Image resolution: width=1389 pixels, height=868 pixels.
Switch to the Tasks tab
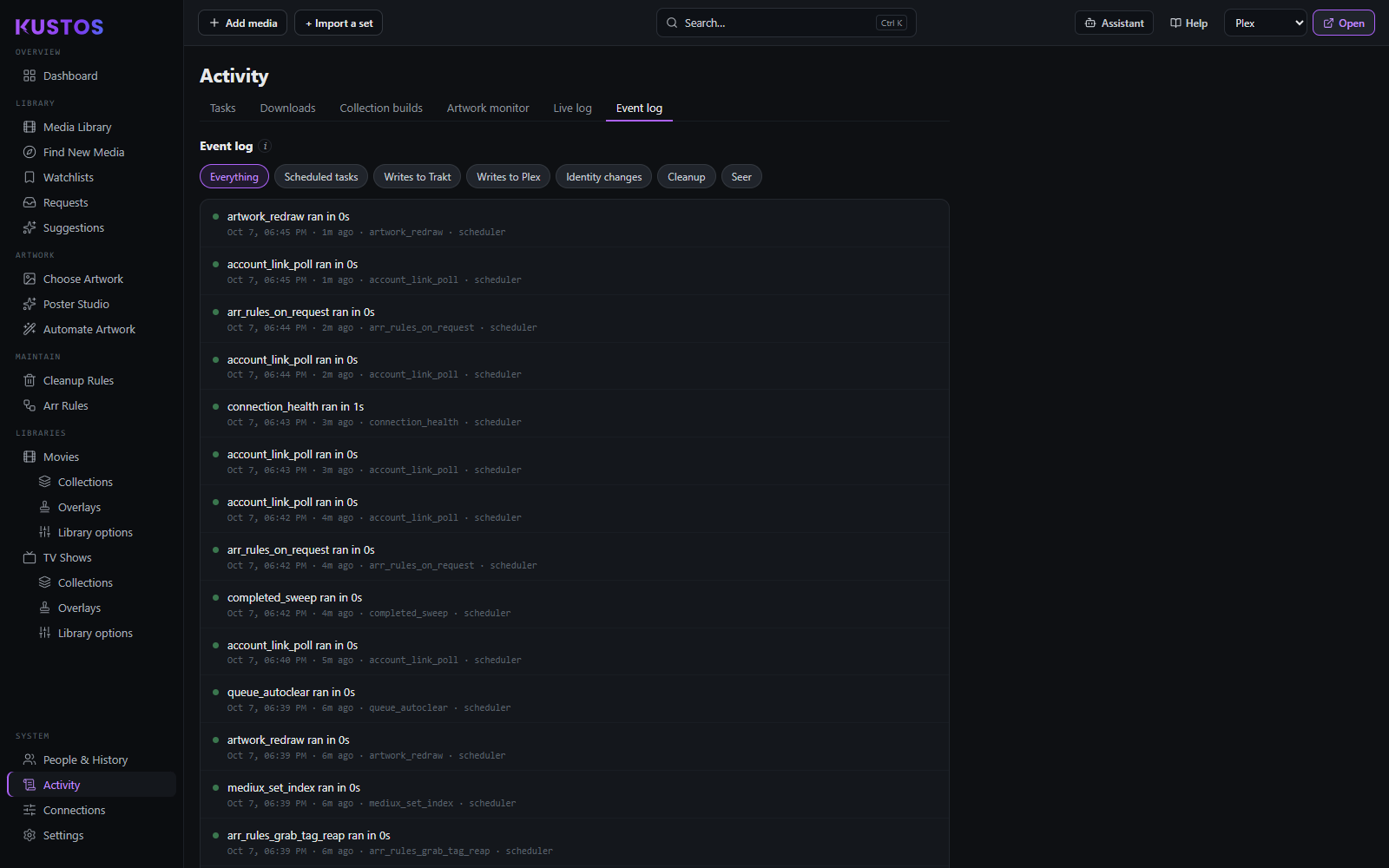click(222, 108)
